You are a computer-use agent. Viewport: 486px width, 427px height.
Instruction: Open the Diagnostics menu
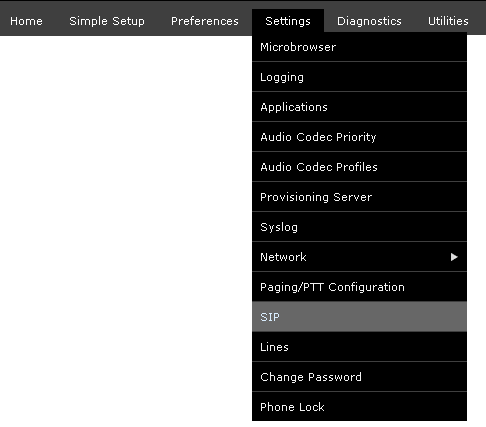pos(369,21)
